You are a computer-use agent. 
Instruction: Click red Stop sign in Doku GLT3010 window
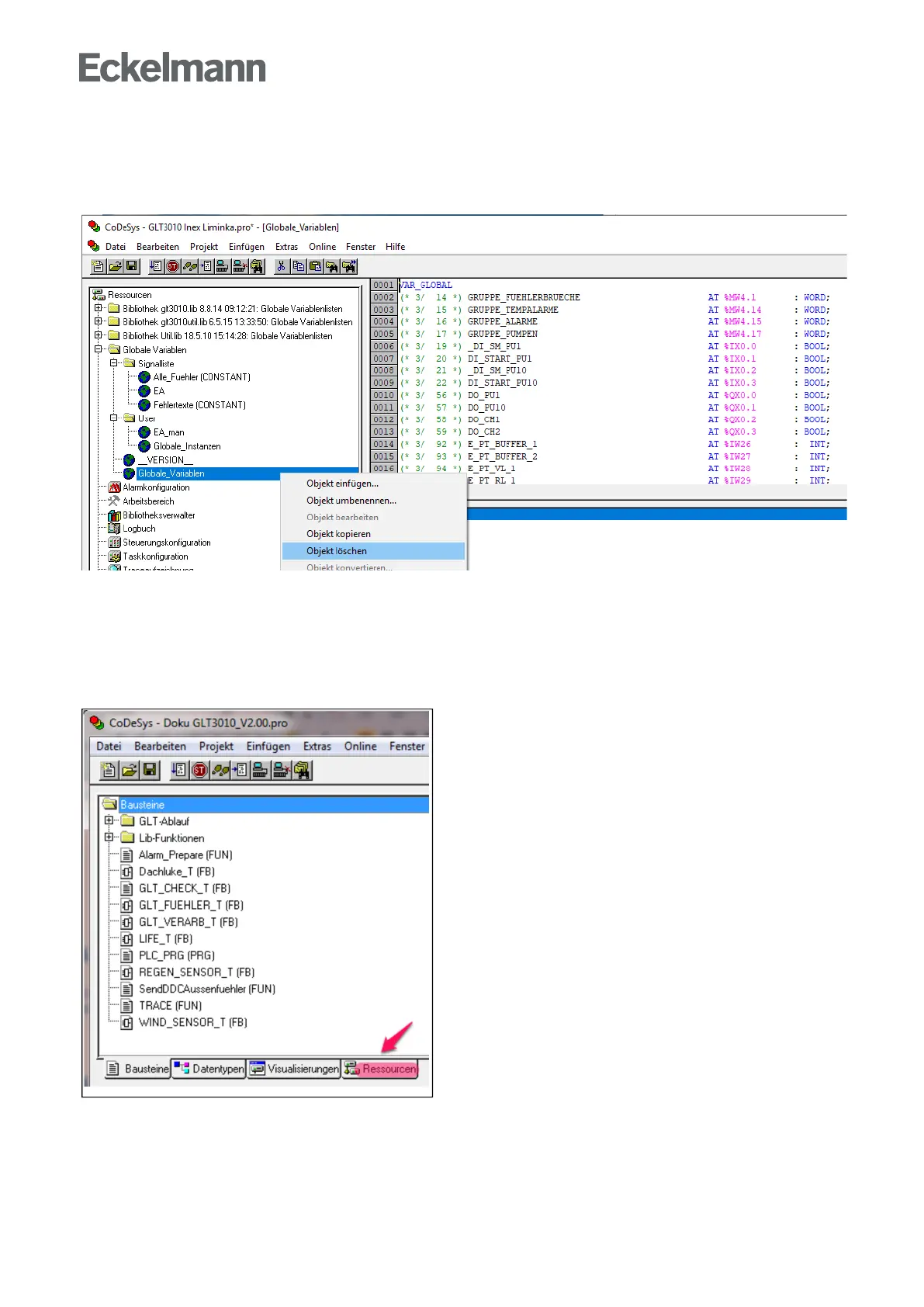click(x=200, y=770)
